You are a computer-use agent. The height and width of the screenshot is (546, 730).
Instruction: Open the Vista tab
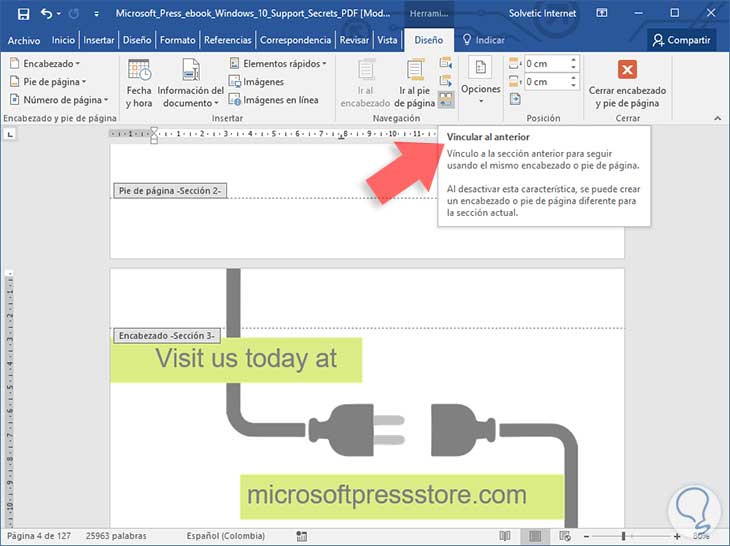tap(387, 40)
